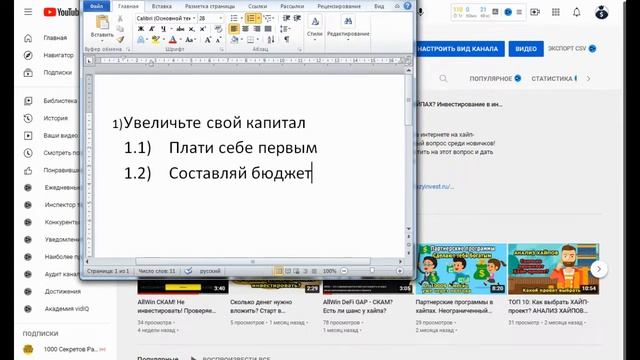Switch to Print Layout view in status bar

click(x=278, y=271)
